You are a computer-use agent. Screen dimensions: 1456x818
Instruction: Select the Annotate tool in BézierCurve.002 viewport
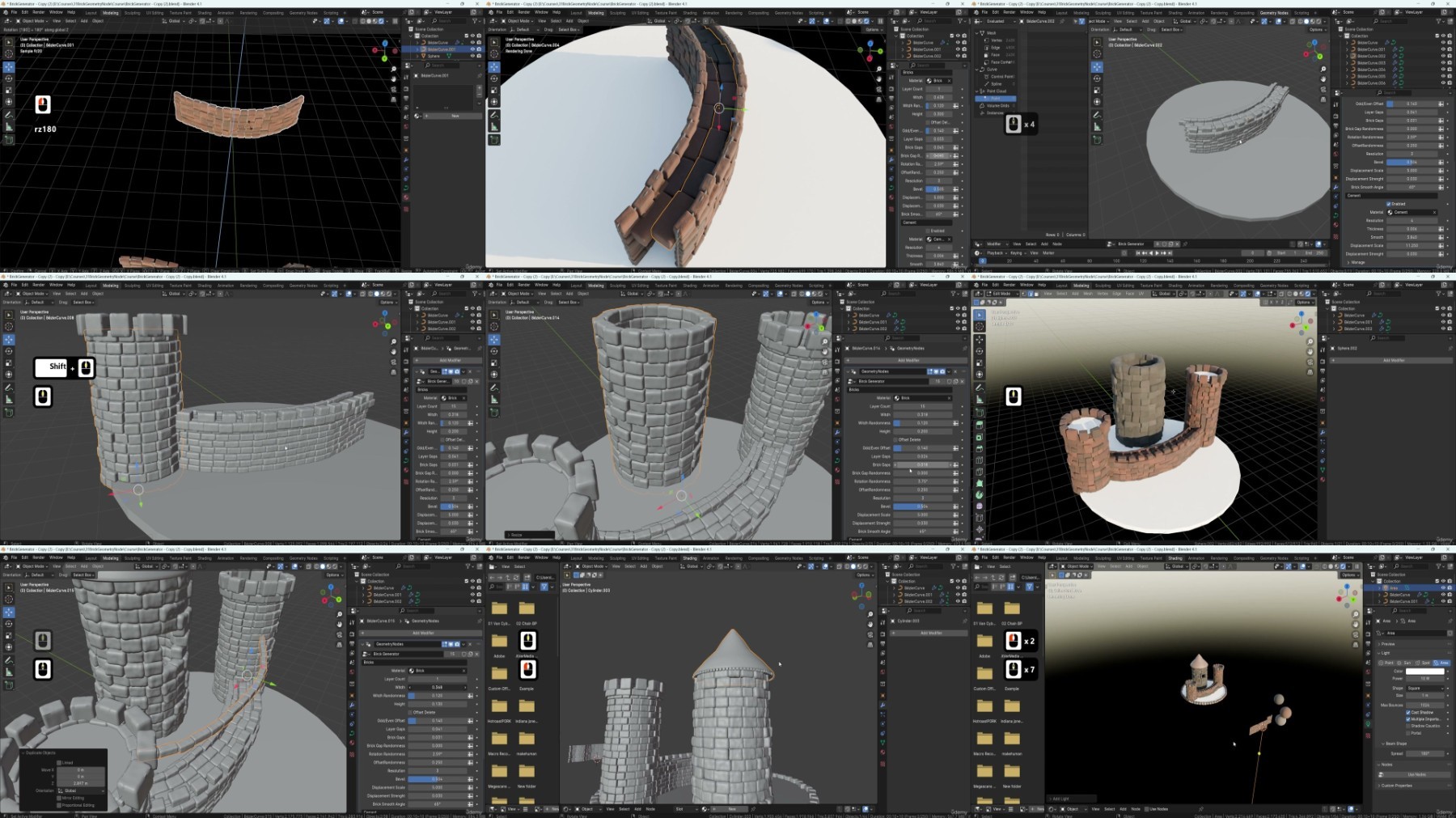pyautogui.click(x=1097, y=114)
